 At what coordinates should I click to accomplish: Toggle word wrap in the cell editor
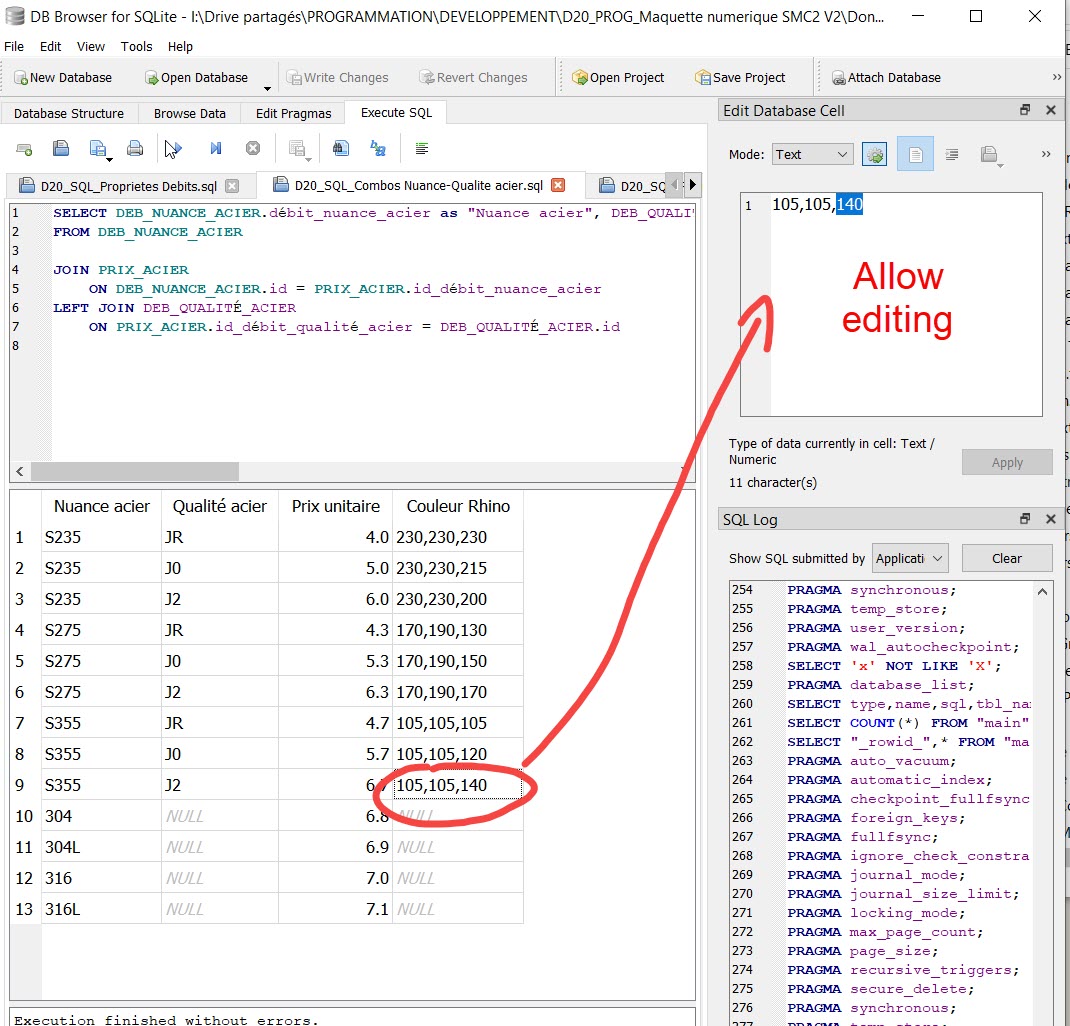pos(951,154)
